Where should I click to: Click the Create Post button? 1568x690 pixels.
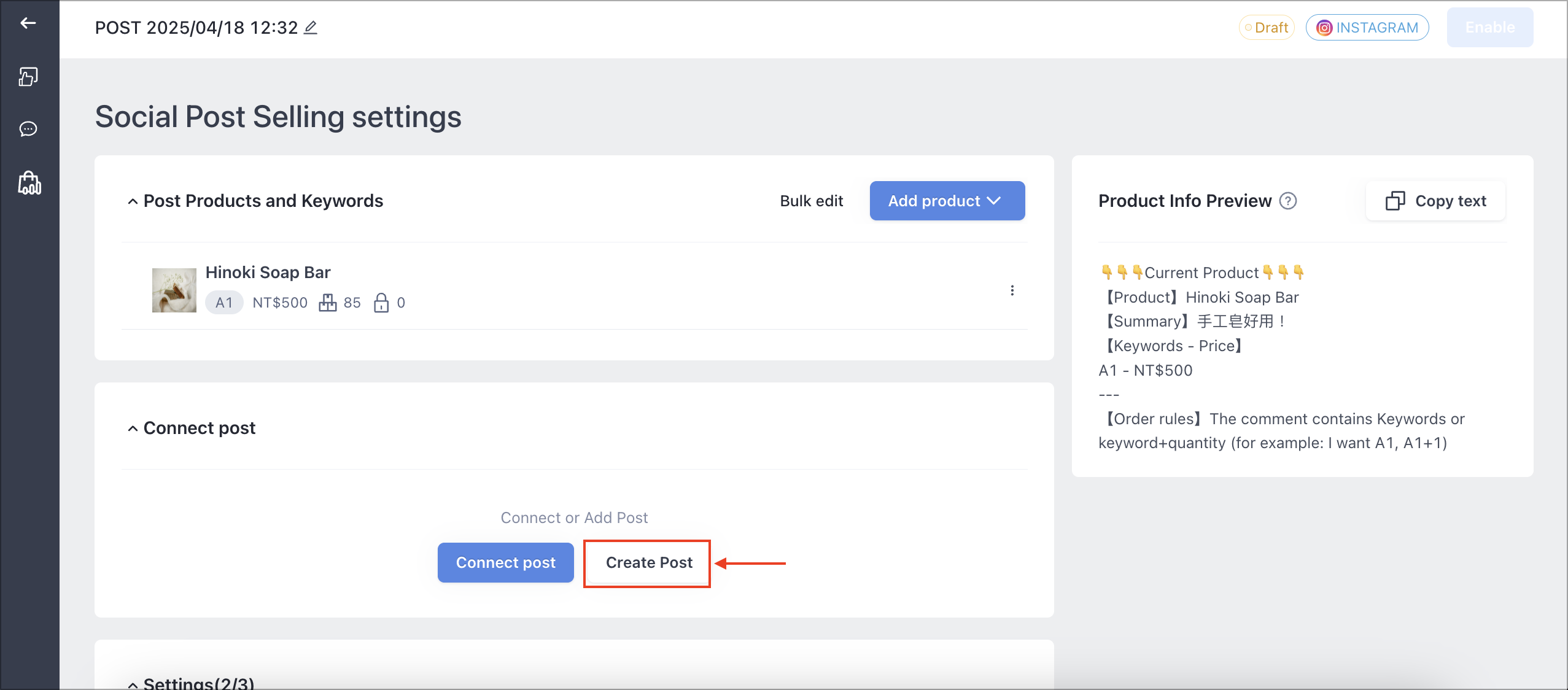649,562
